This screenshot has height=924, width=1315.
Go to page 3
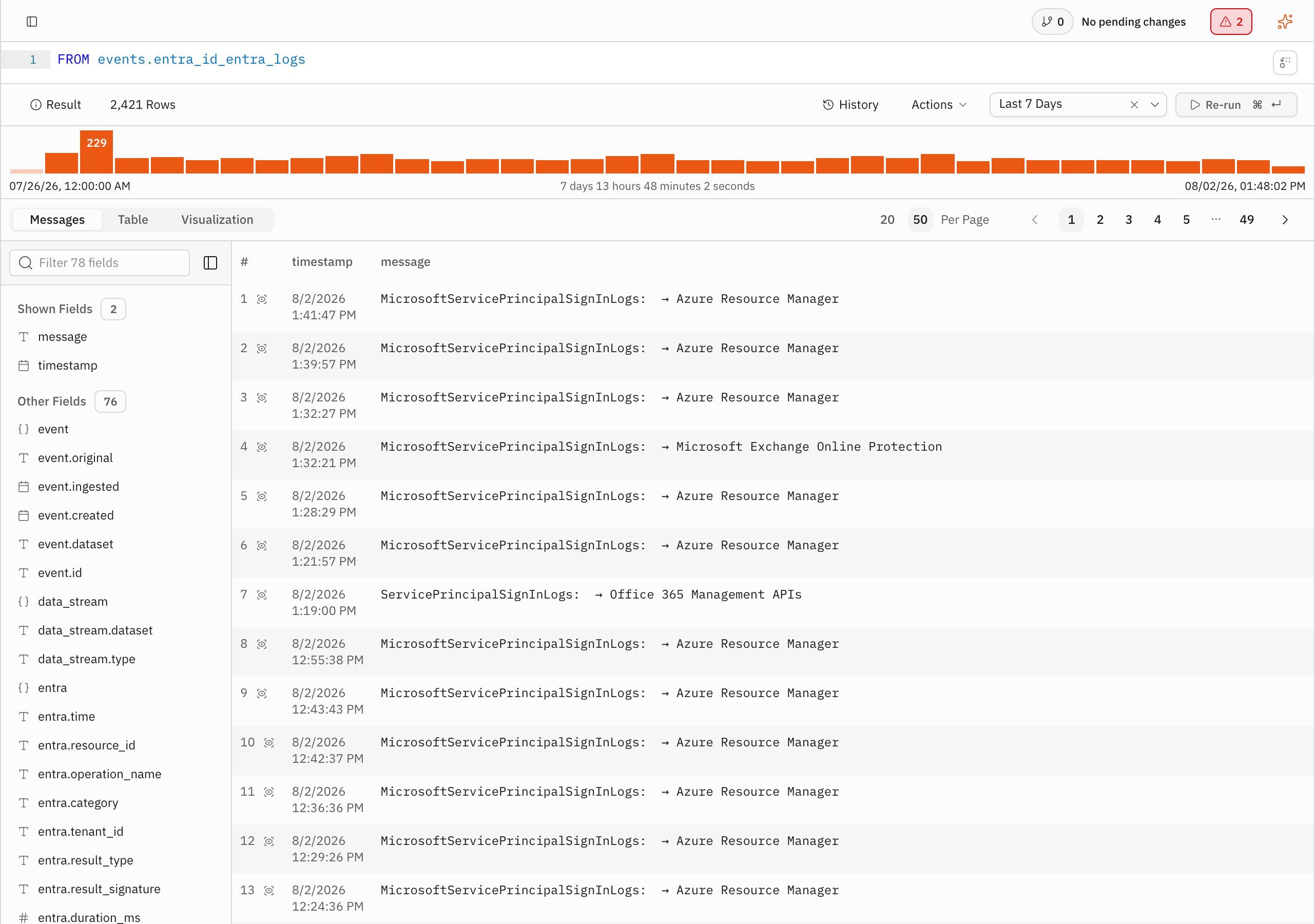click(1128, 220)
